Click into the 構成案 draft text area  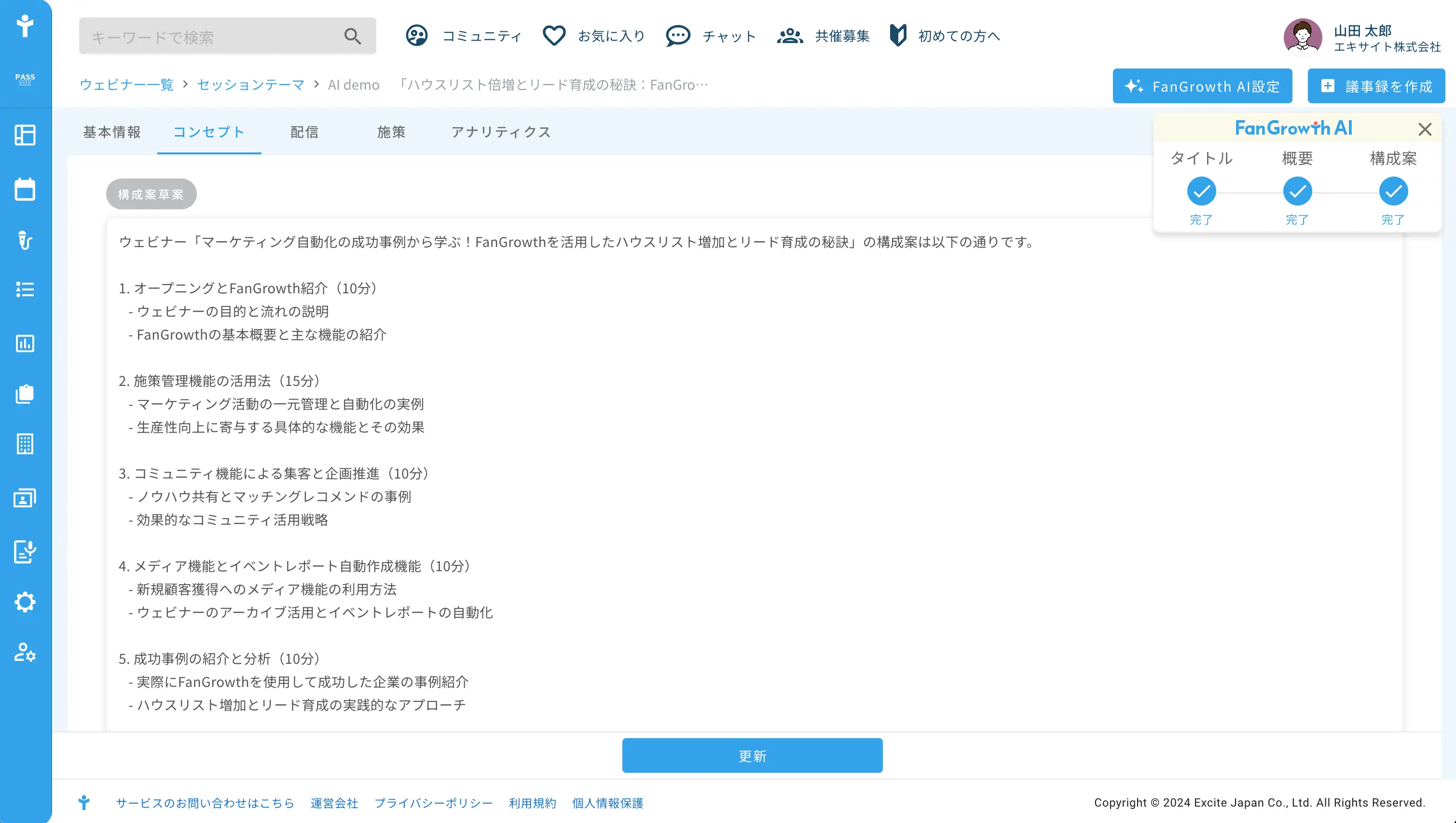(x=754, y=475)
